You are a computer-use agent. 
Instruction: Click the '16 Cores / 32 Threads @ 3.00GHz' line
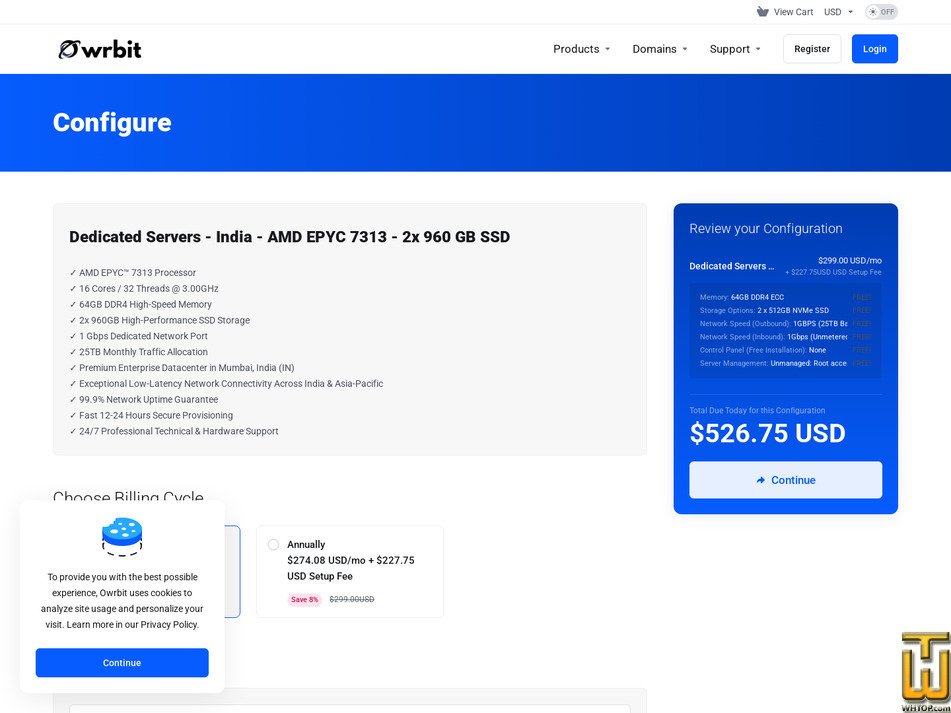click(144, 289)
